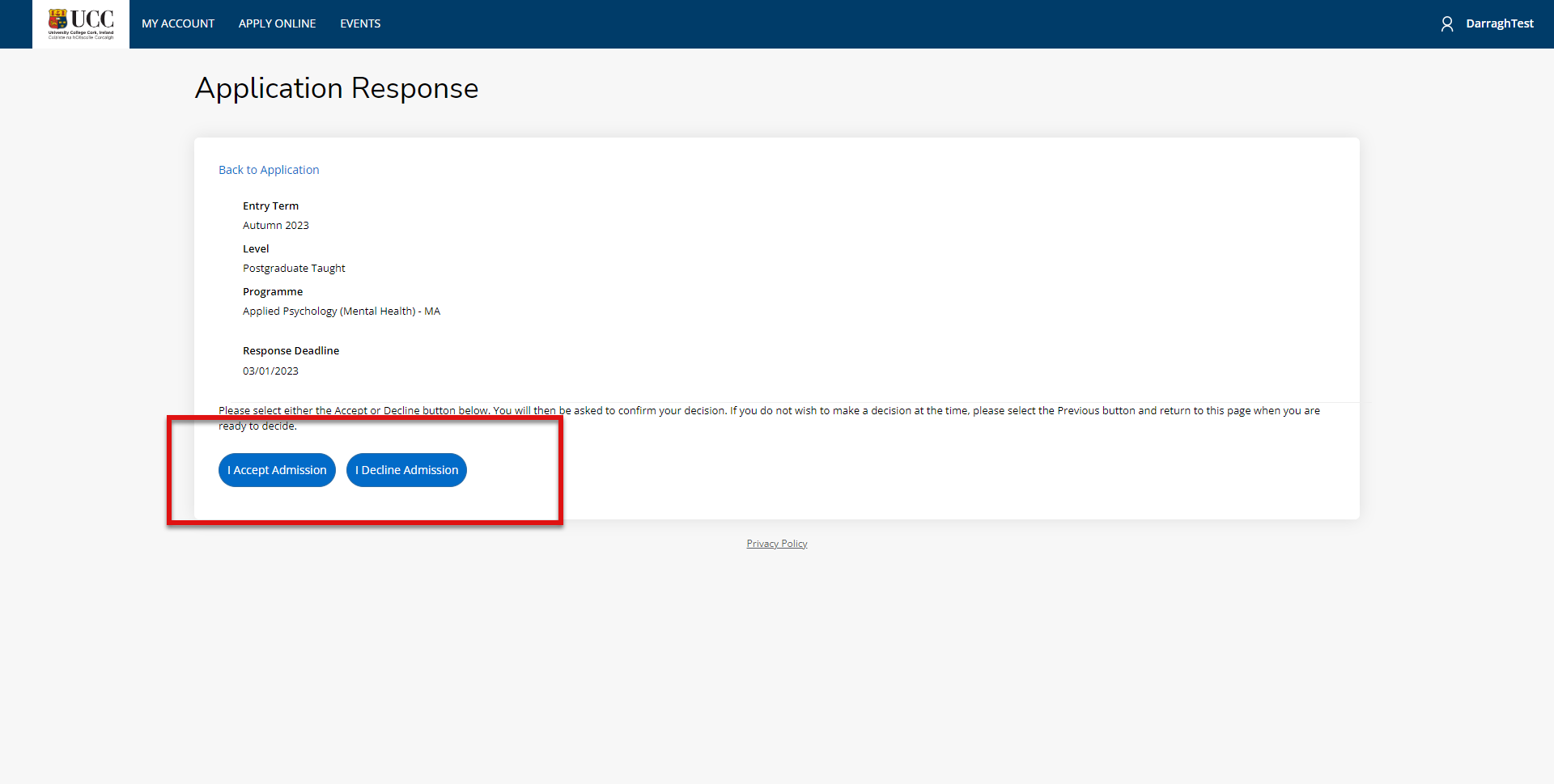Click the Autumn 2023 value
The height and width of the screenshot is (784, 1554).
click(x=275, y=226)
